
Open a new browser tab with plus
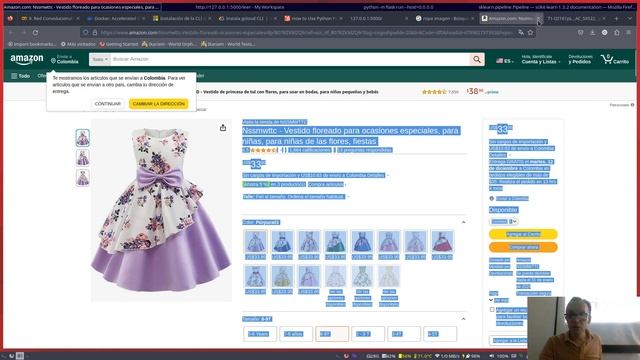tap(617, 18)
